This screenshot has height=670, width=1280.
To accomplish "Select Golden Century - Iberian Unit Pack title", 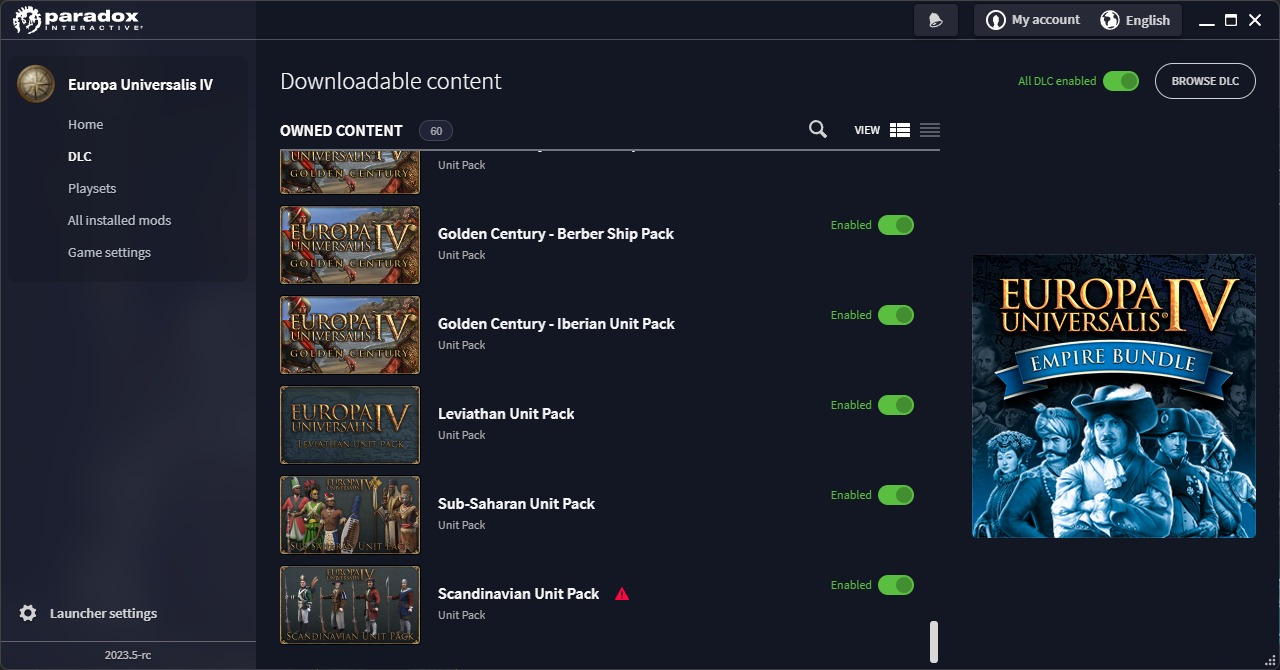I will (x=556, y=324).
